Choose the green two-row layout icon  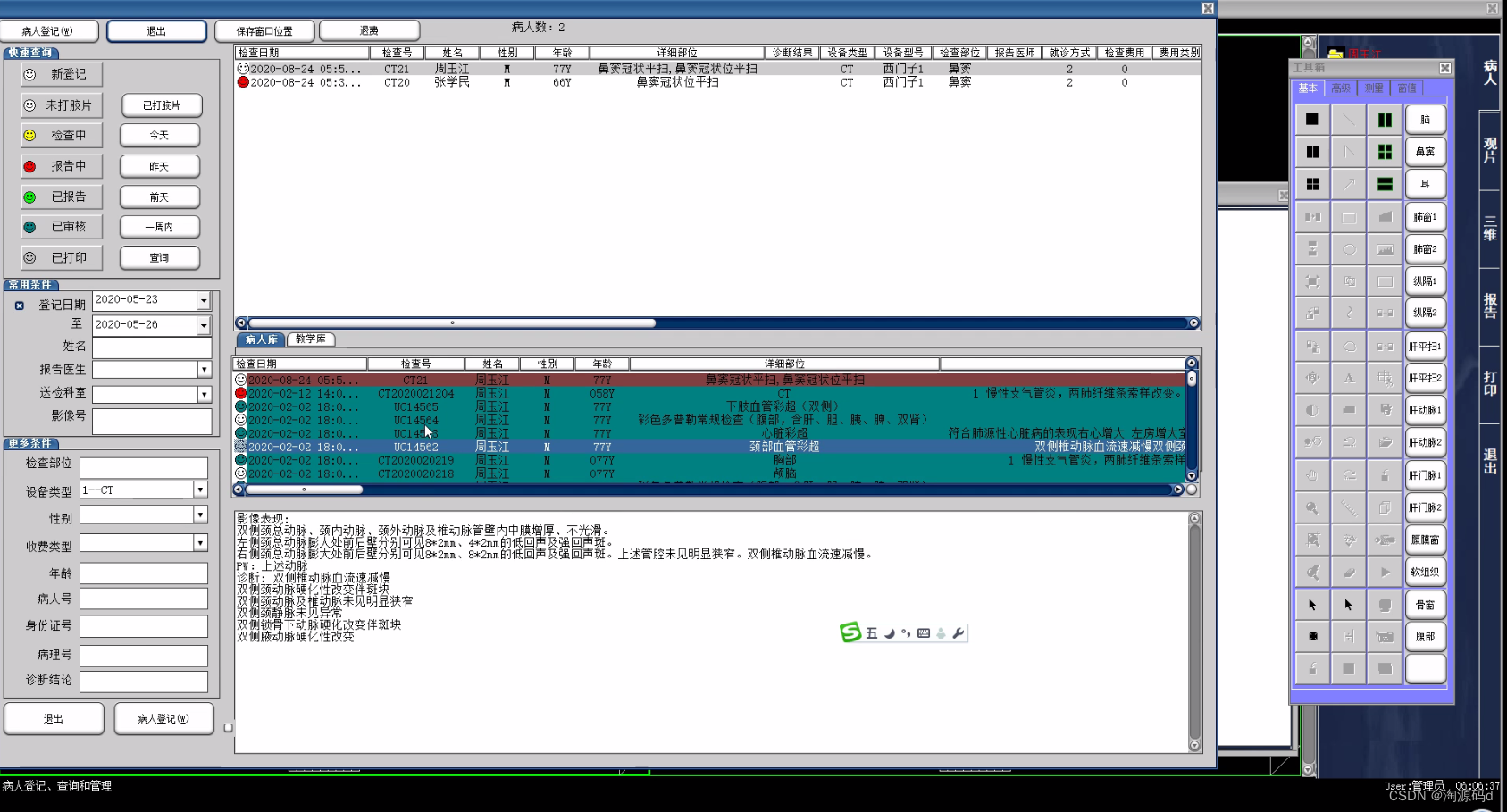pyautogui.click(x=1385, y=184)
